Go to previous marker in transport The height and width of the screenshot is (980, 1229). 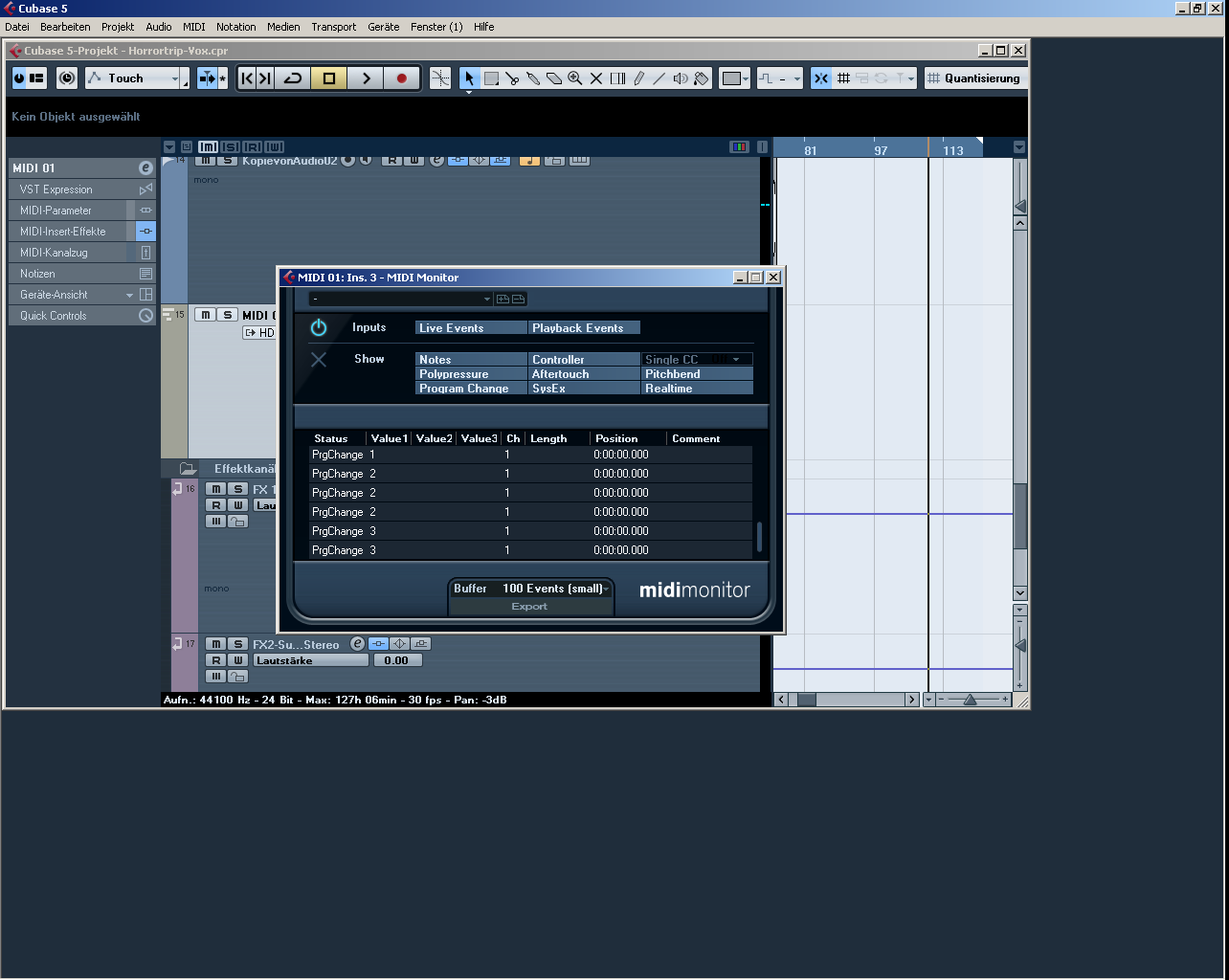[247, 78]
